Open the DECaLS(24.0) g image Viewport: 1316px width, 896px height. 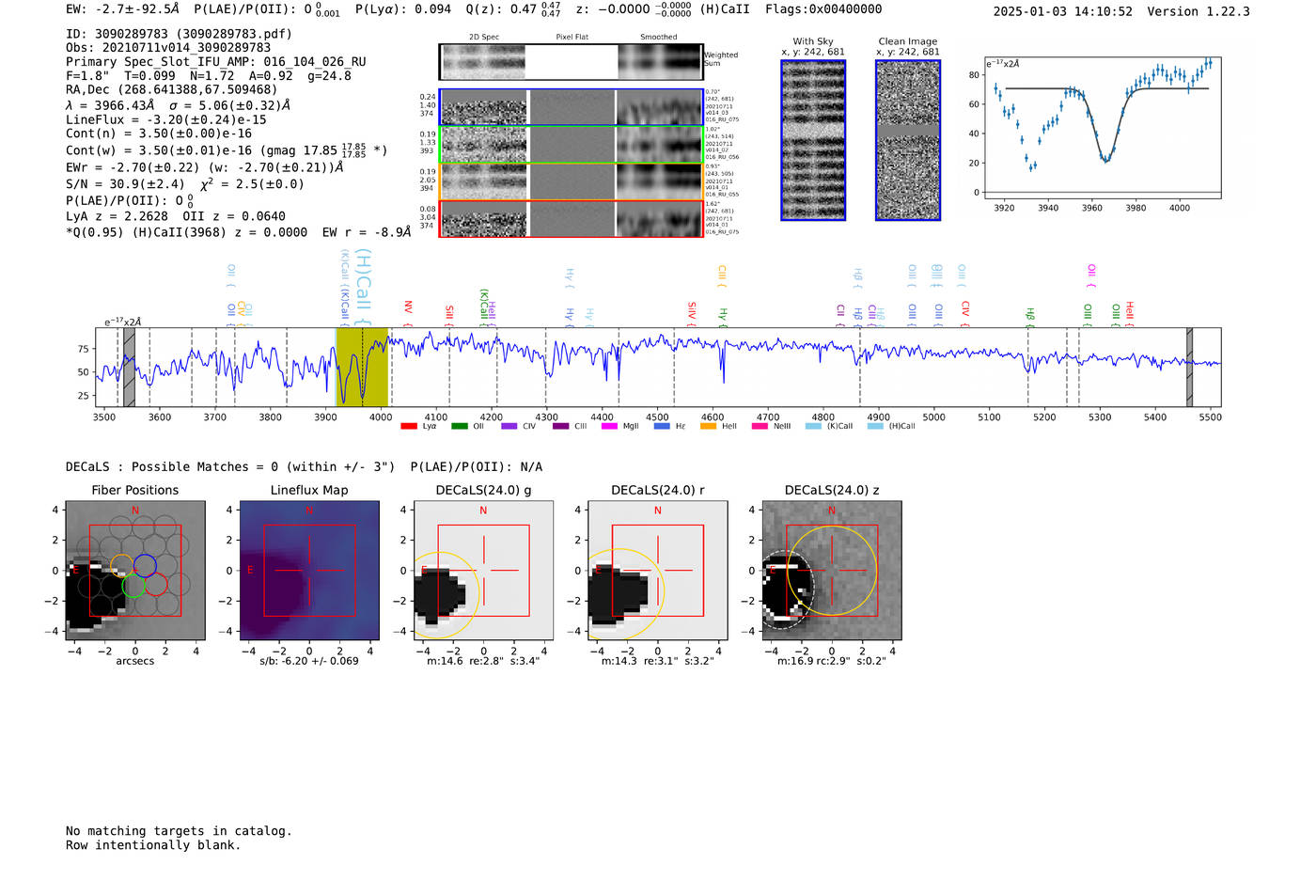click(x=483, y=570)
